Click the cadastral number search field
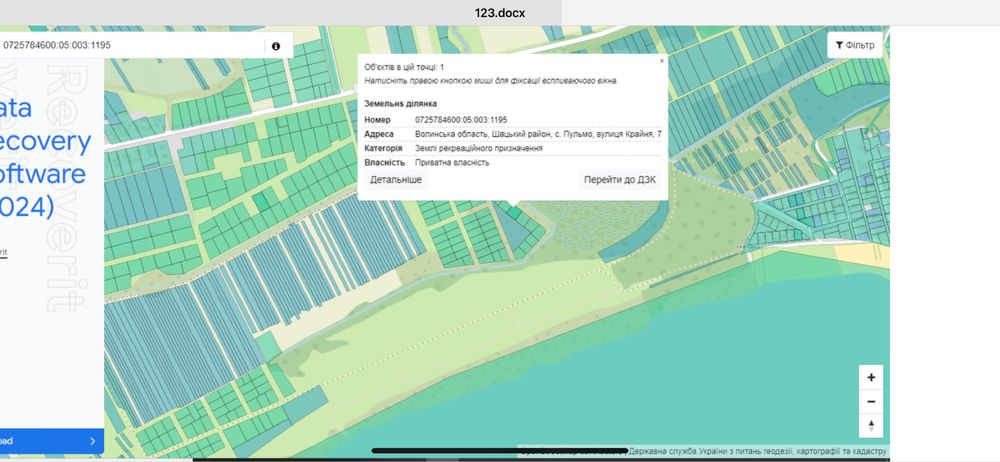This screenshot has width=1000, height=462. (131, 45)
